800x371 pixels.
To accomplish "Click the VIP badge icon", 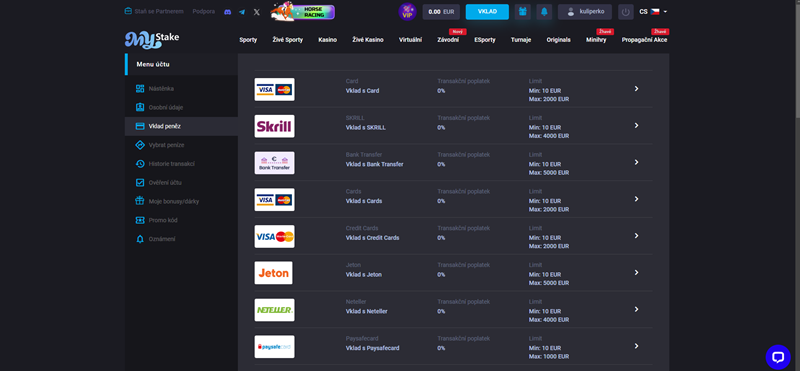I will (407, 12).
